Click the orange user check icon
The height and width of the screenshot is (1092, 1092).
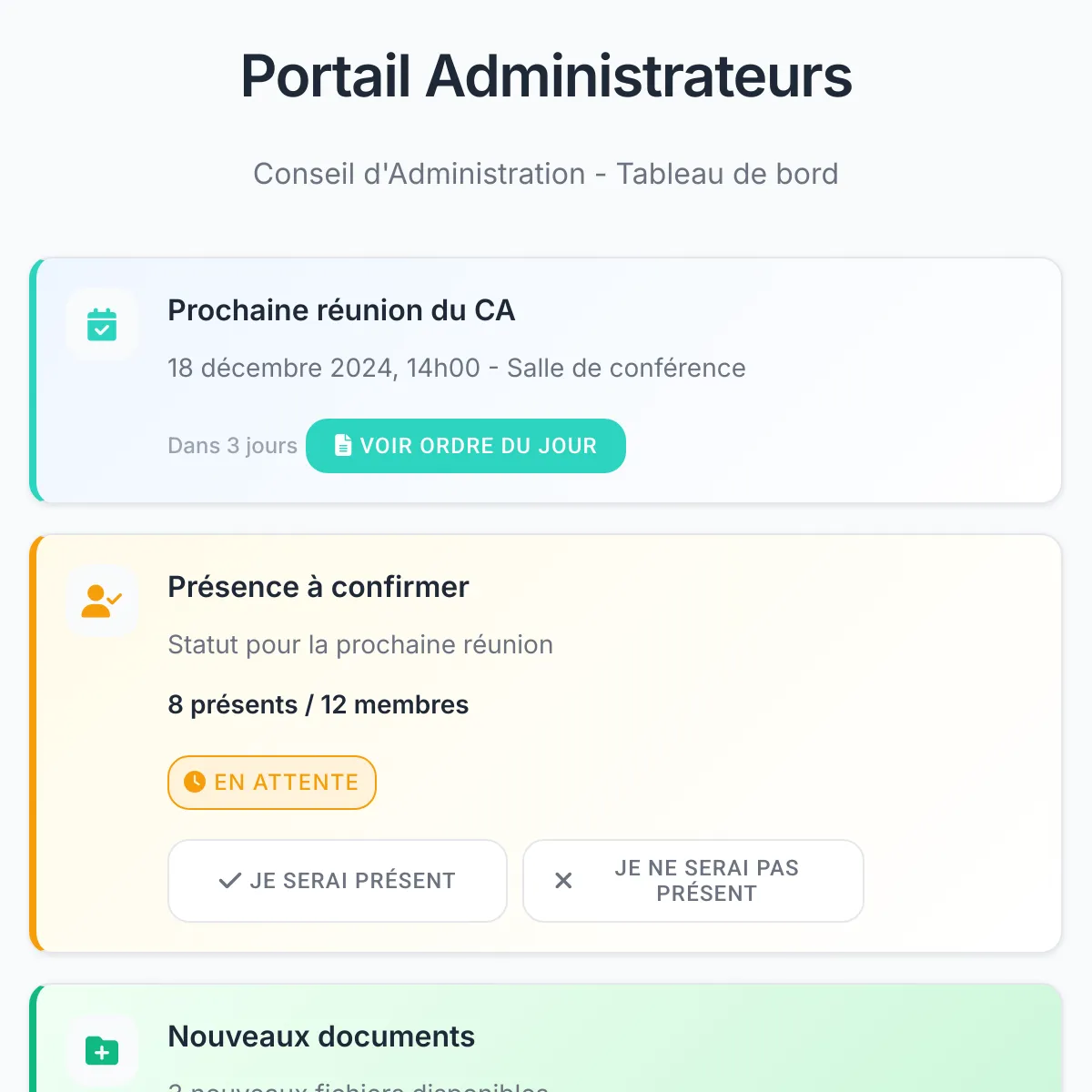(x=102, y=602)
